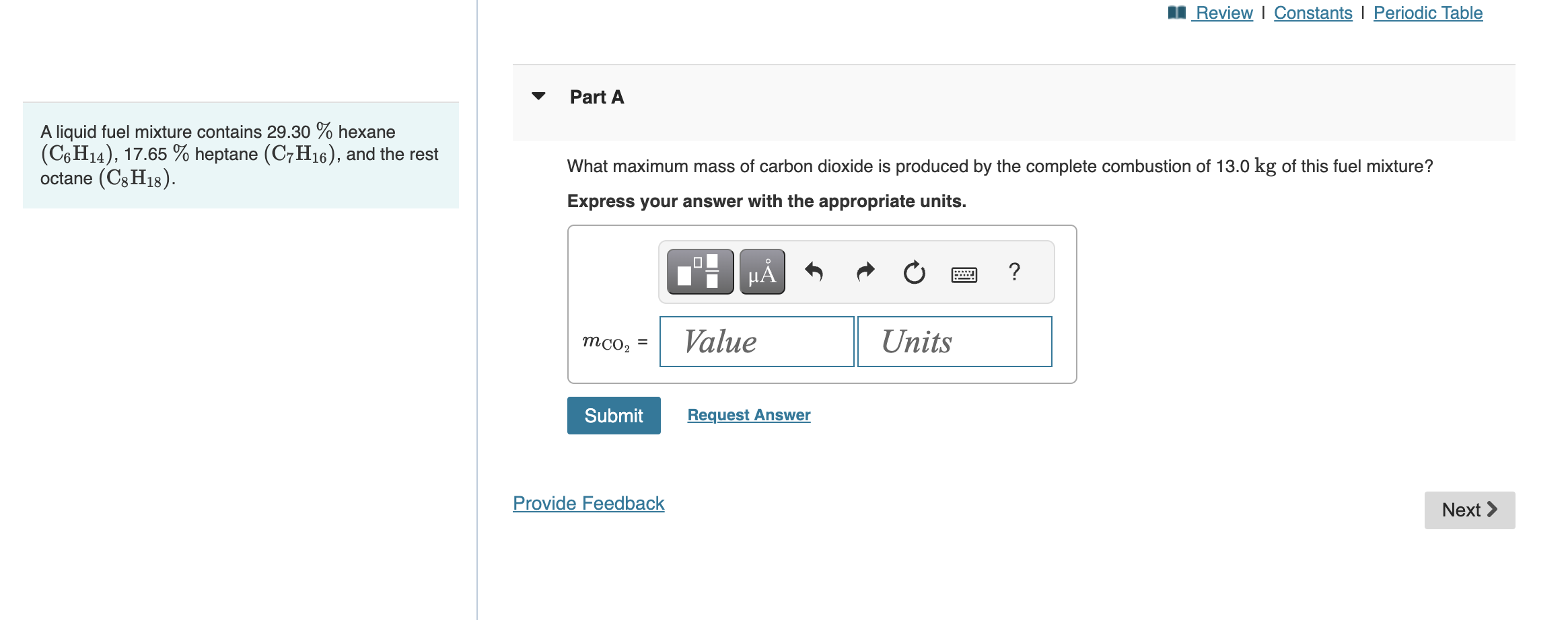Click the fuel mixture problem statement box
The image size is (1568, 620).
(x=241, y=155)
